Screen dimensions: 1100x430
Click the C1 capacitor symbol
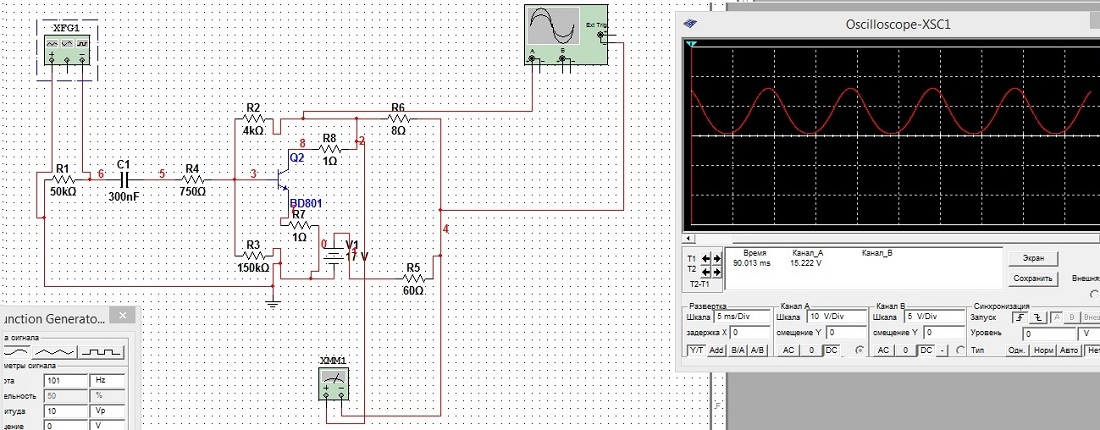125,178
